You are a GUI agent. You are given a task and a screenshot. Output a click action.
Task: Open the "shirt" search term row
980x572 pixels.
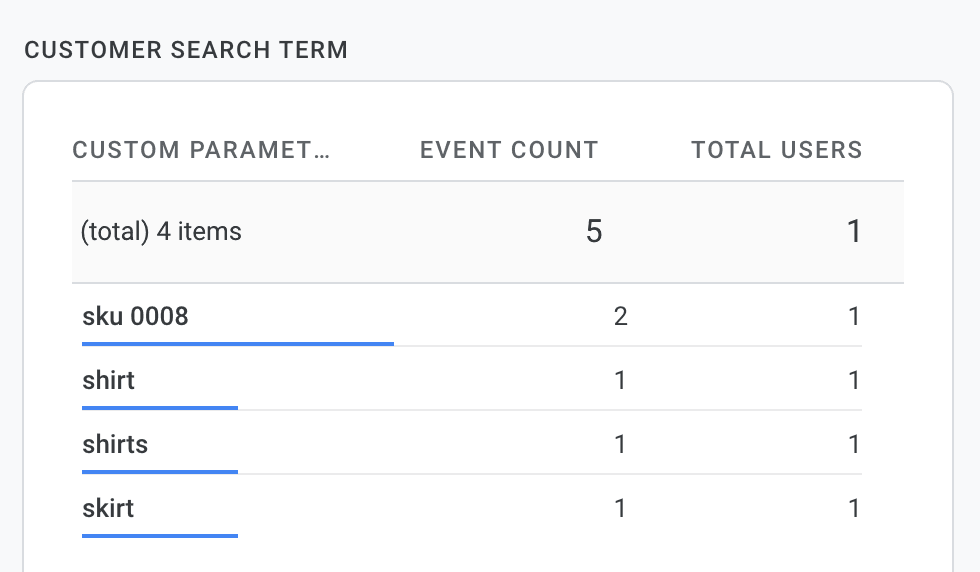click(108, 380)
